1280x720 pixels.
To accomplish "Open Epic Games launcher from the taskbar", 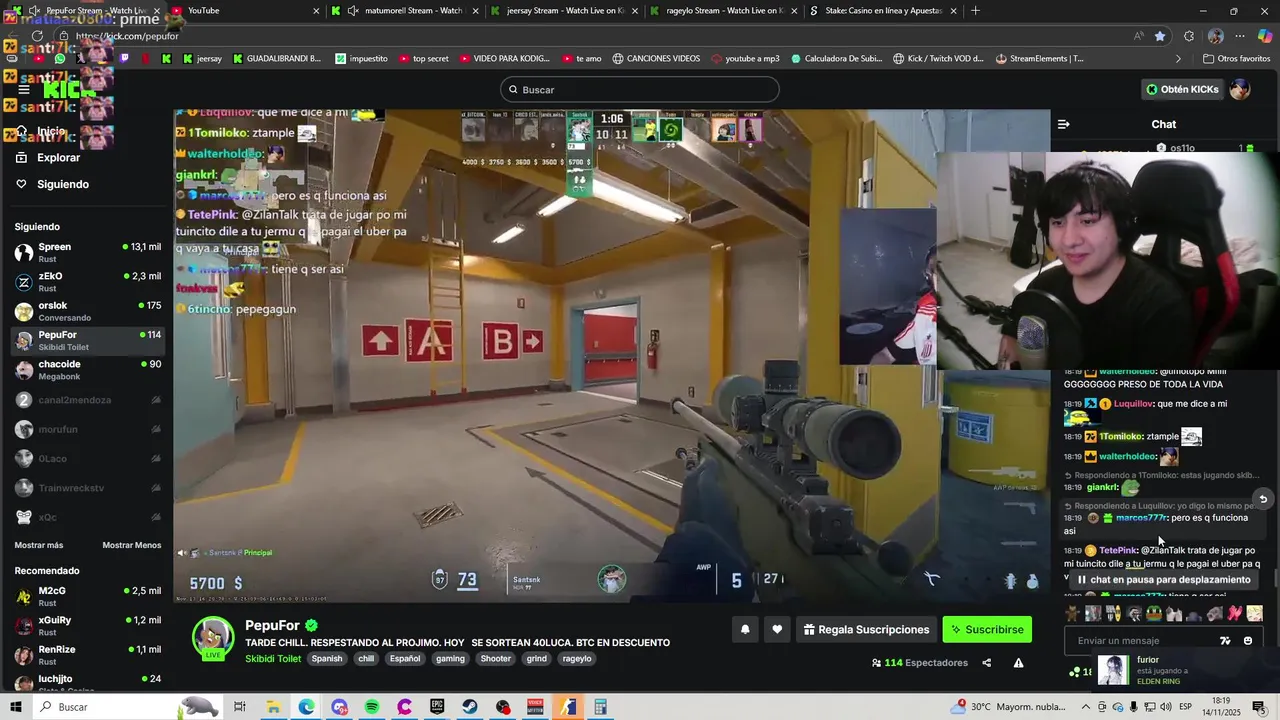I will pyautogui.click(x=437, y=707).
